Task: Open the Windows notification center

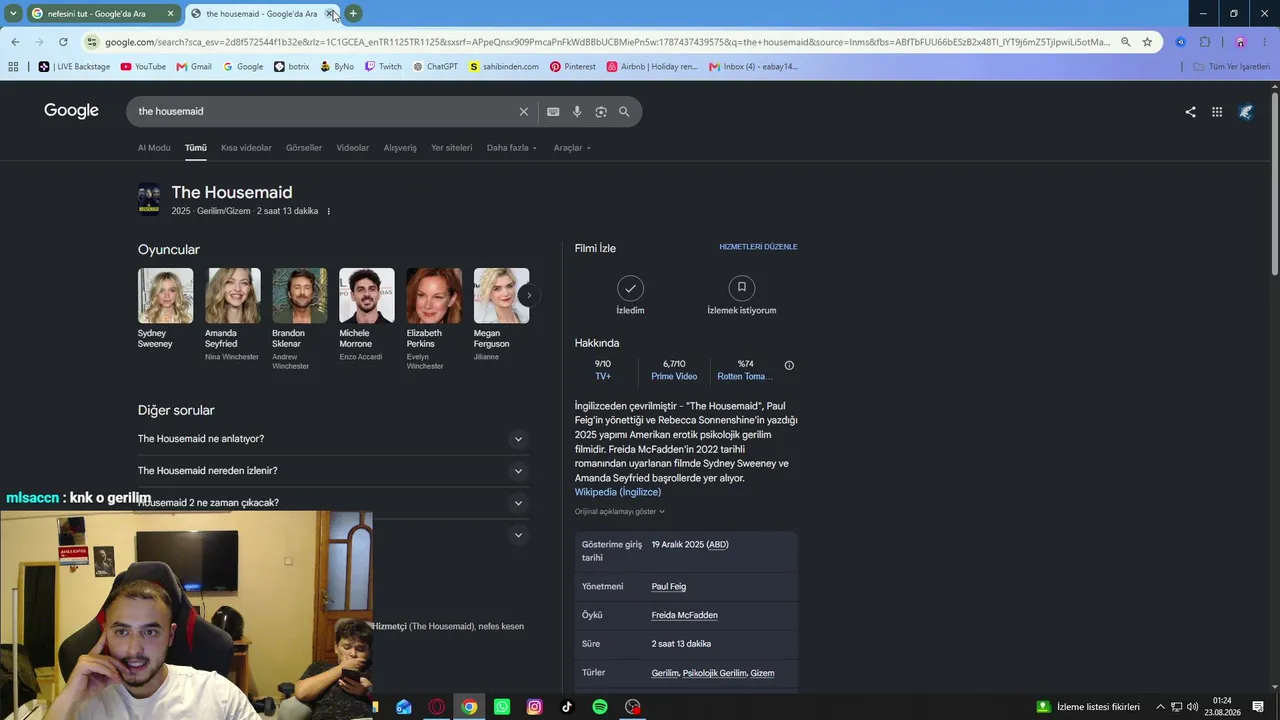Action: coord(1258,707)
